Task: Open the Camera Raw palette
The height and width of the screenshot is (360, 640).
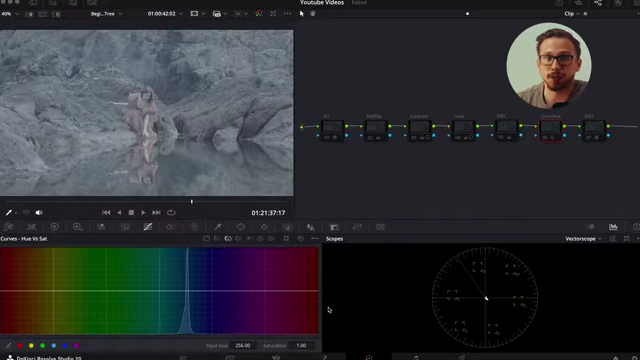Action: coord(8,227)
